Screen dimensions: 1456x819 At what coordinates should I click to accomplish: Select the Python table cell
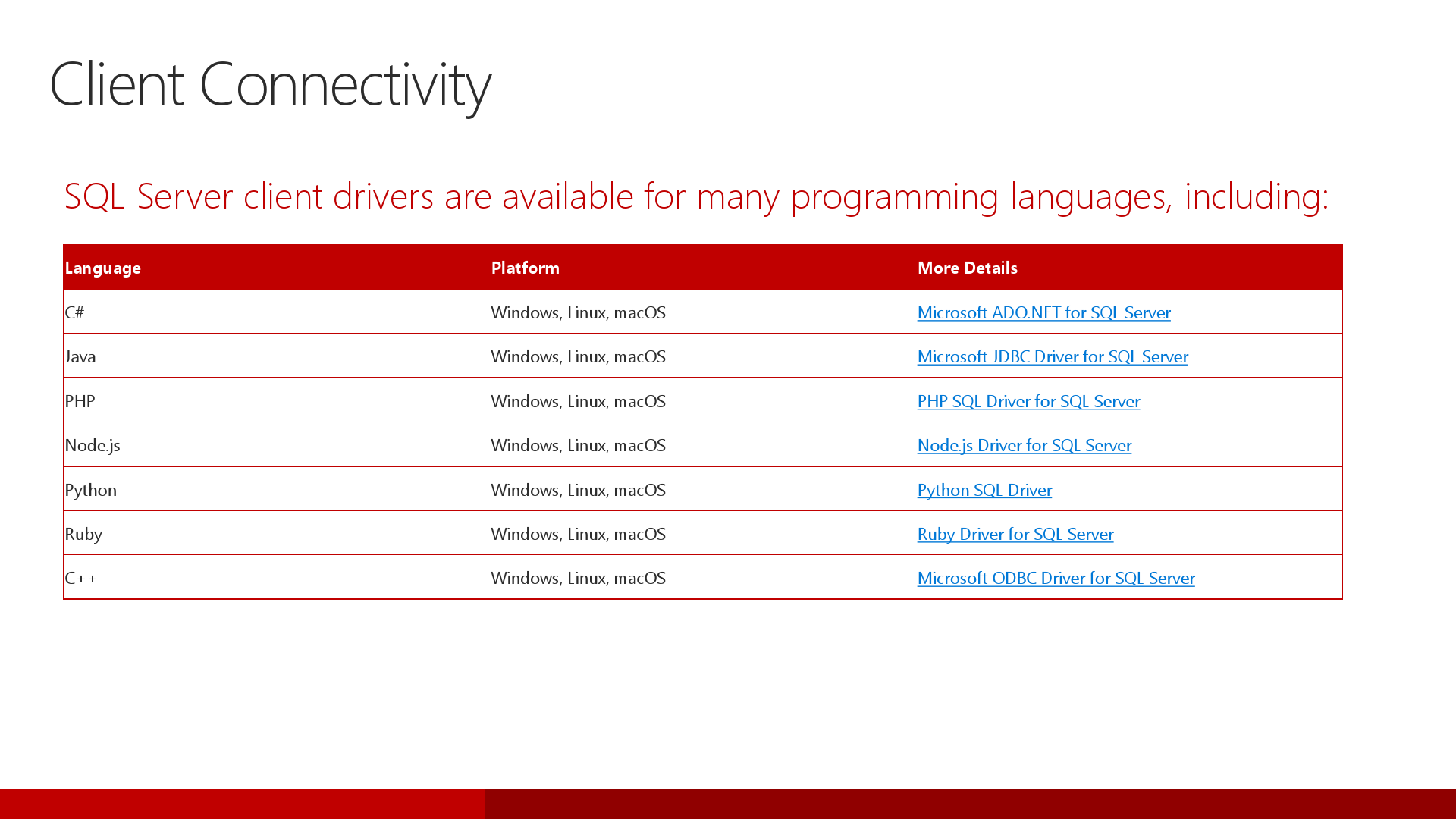point(90,490)
